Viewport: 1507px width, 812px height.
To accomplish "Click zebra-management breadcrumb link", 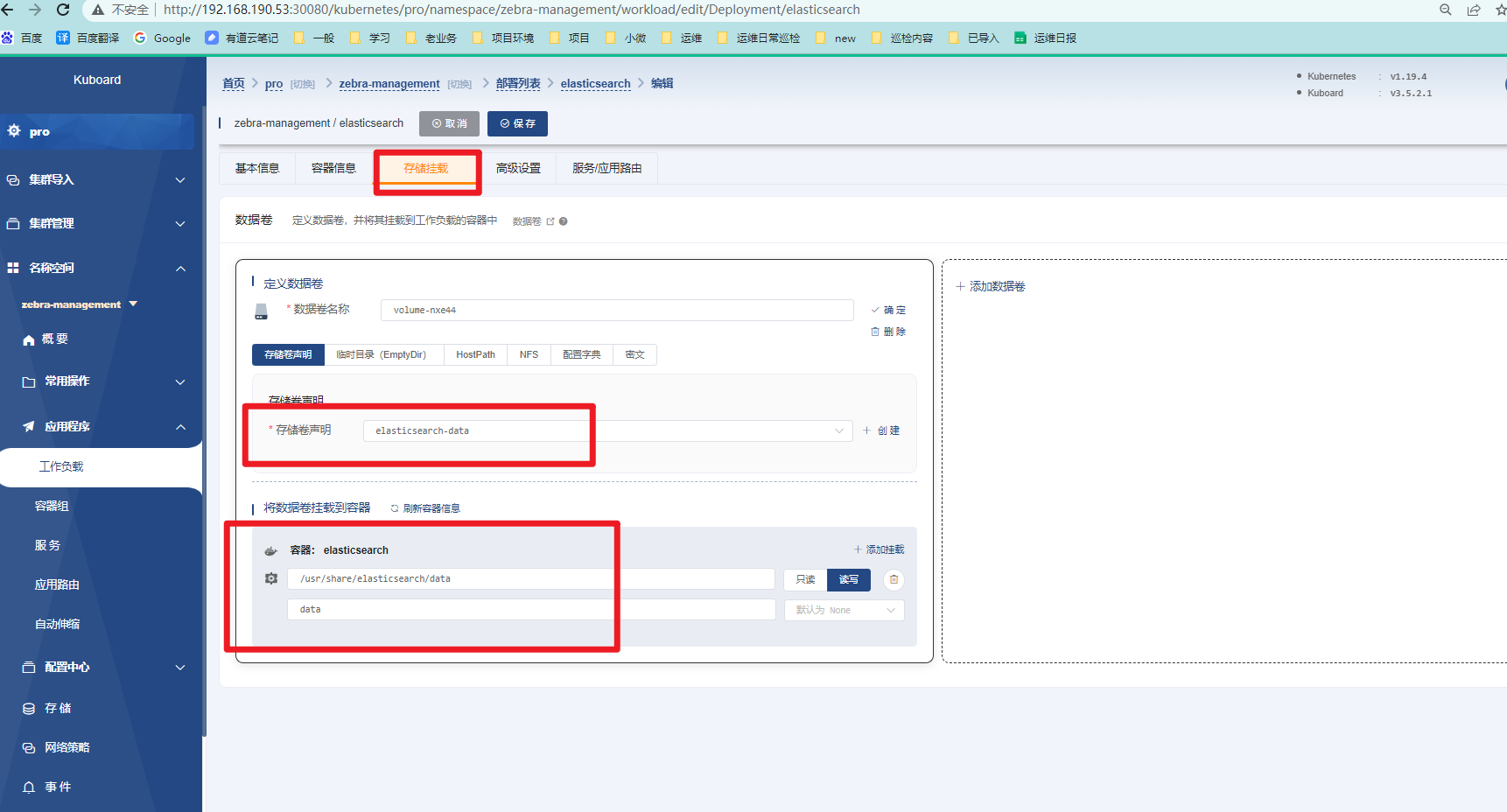I will [x=389, y=83].
